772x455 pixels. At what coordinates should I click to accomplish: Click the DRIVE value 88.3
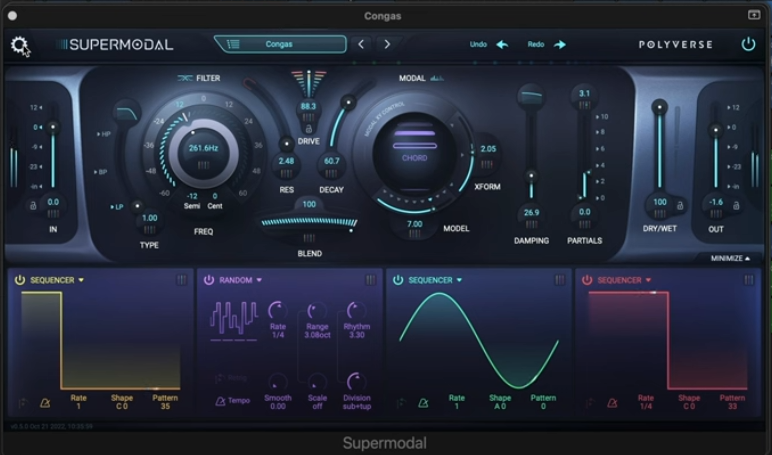[x=308, y=106]
